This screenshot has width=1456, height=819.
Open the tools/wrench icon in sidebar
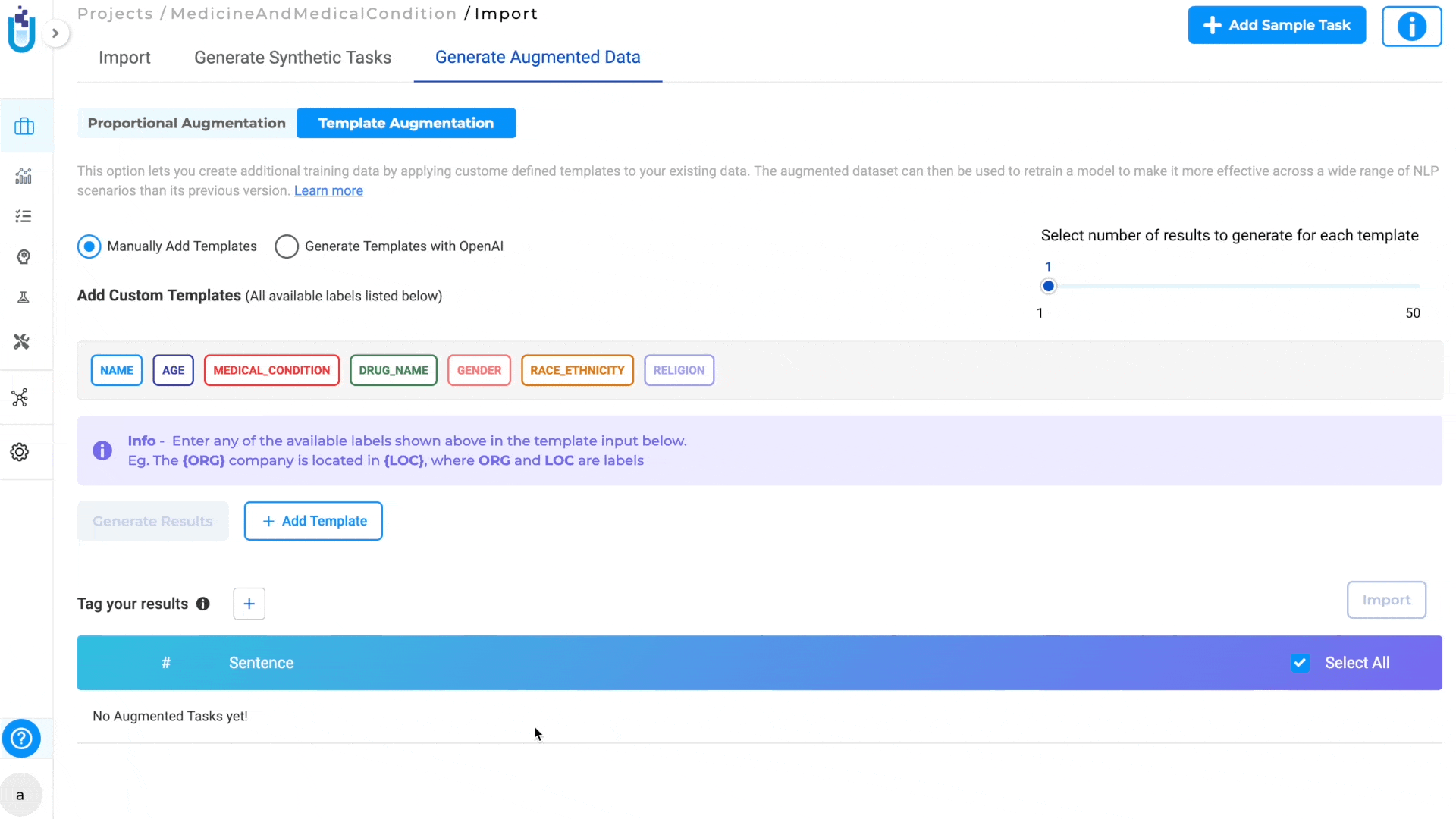[x=21, y=343]
